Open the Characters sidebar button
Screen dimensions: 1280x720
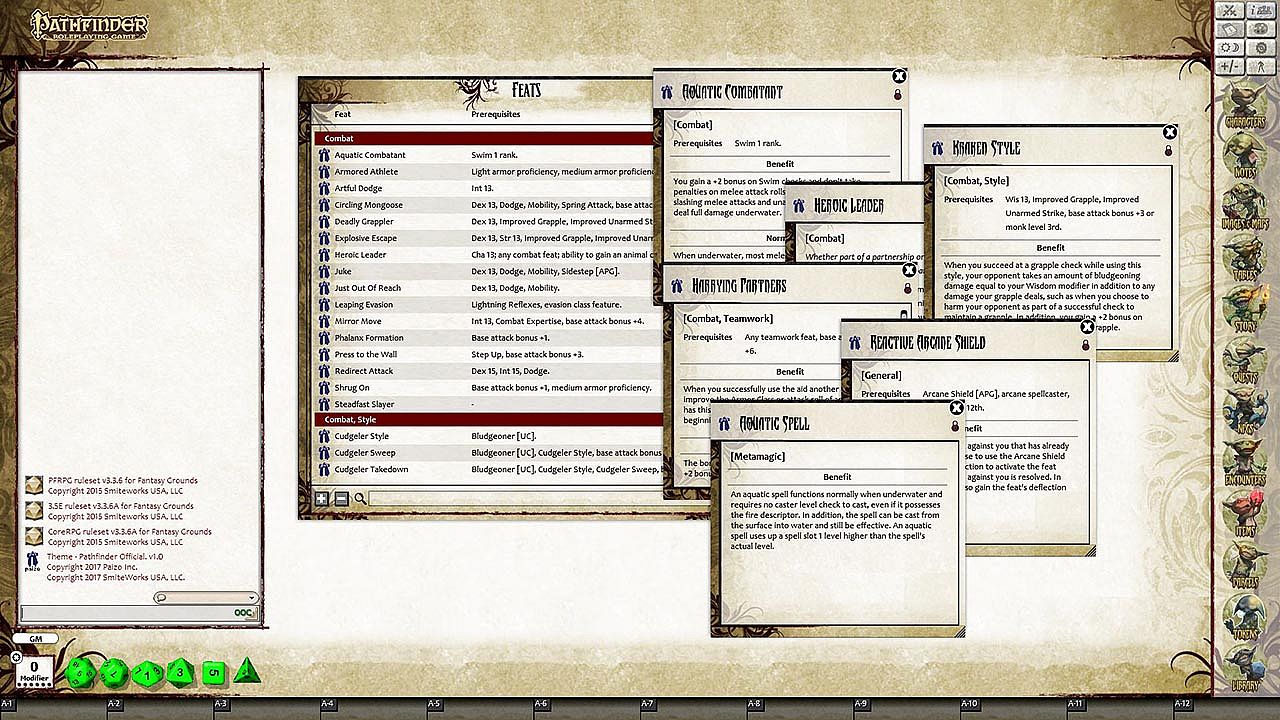pyautogui.click(x=1244, y=107)
